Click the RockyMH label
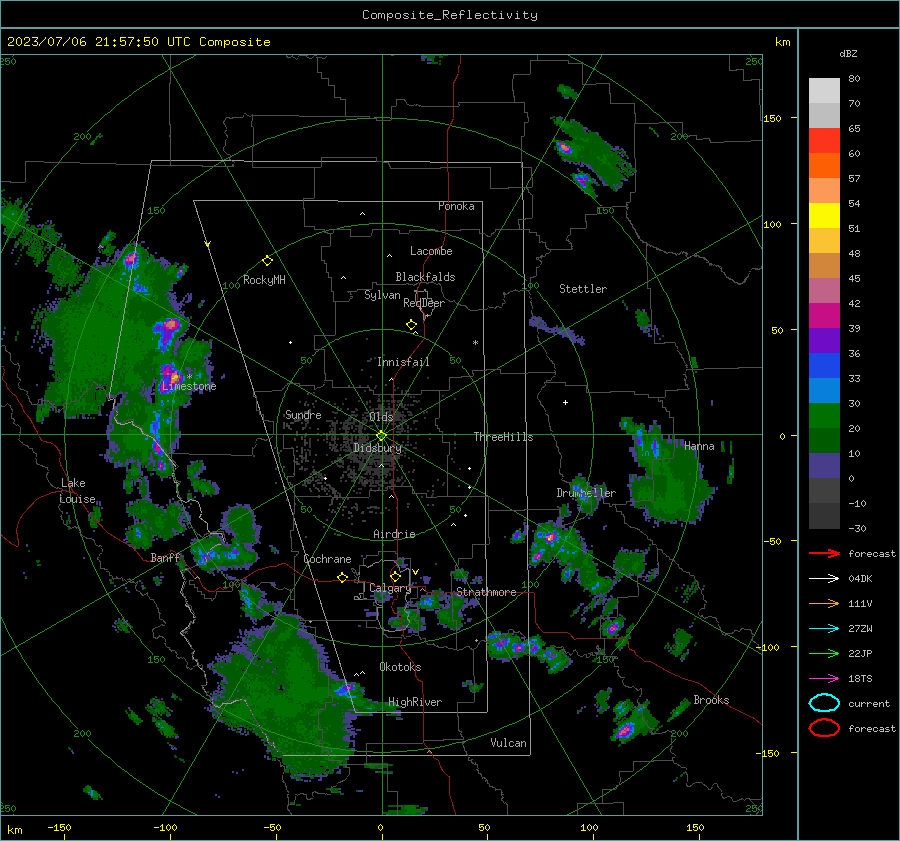Screen dimensions: 900x841 click(x=264, y=280)
